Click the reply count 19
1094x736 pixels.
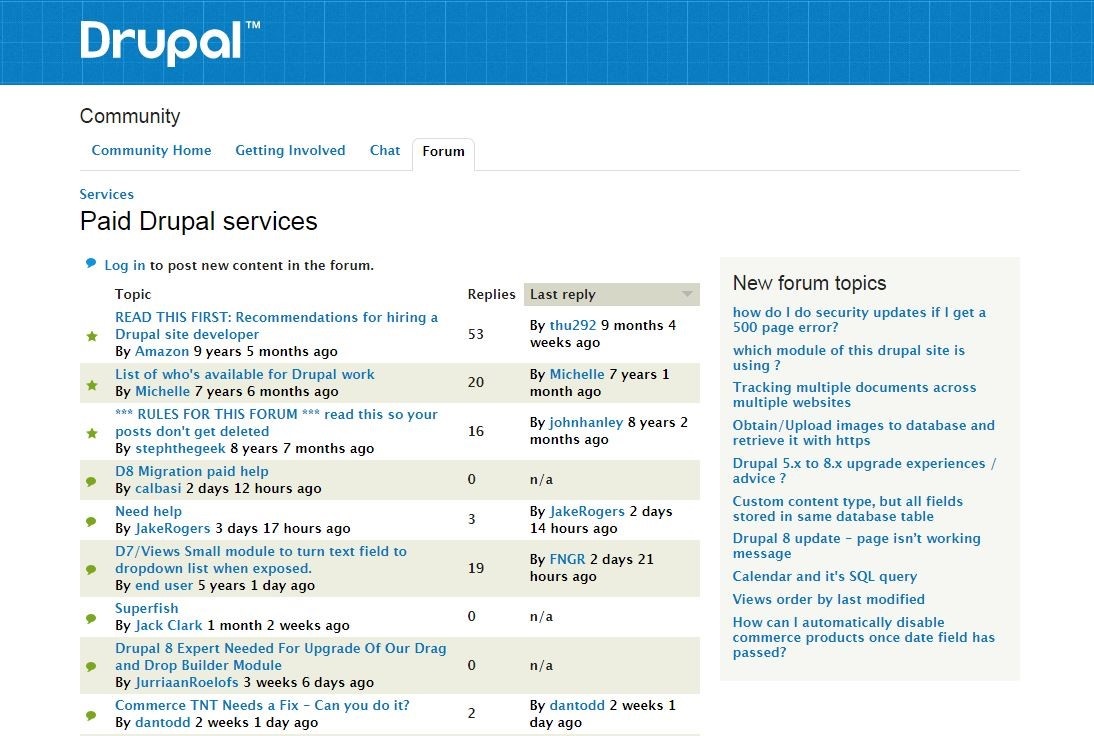click(476, 568)
